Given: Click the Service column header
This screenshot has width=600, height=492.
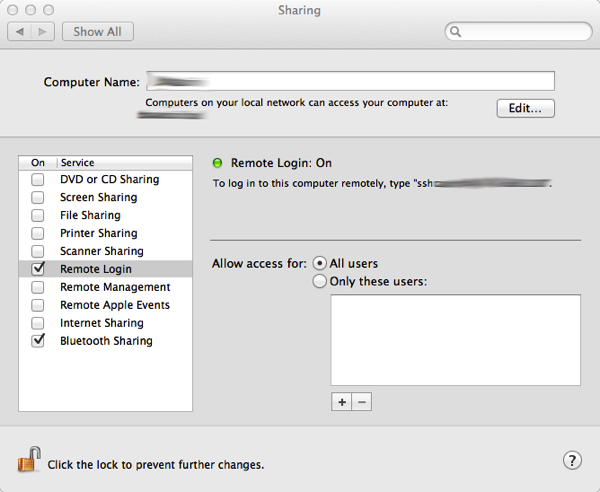Looking at the screenshot, I should coord(125,163).
